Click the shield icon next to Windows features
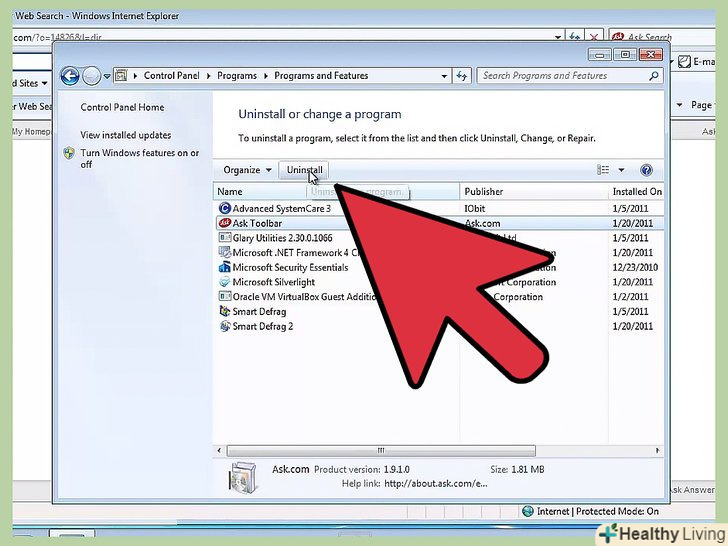This screenshot has height=546, width=728. pyautogui.click(x=69, y=153)
